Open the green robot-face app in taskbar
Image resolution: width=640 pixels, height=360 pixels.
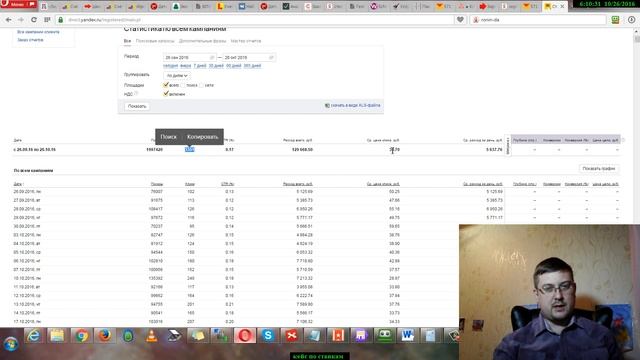(x=384, y=336)
